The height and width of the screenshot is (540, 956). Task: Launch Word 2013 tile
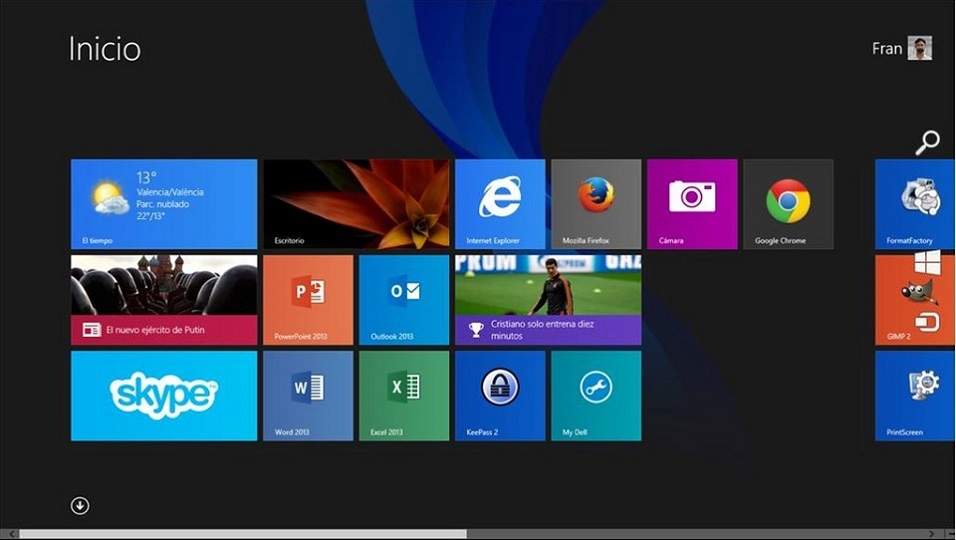tap(308, 396)
